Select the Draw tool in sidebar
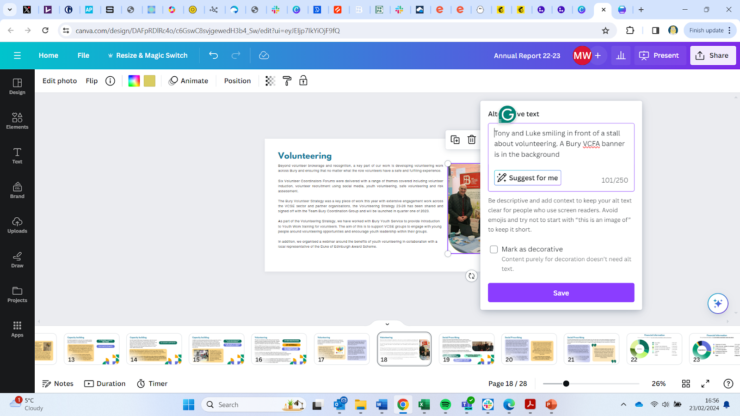Image resolution: width=740 pixels, height=416 pixels. coord(17,259)
